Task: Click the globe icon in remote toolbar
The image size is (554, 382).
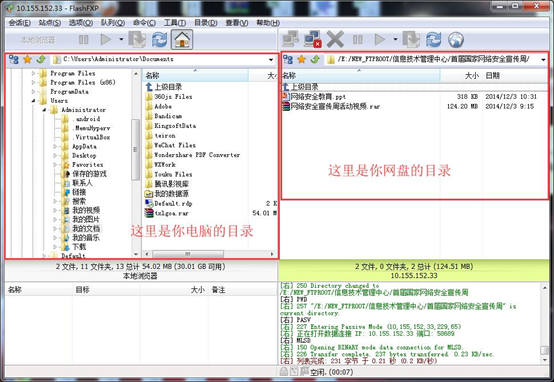Action: (x=456, y=39)
